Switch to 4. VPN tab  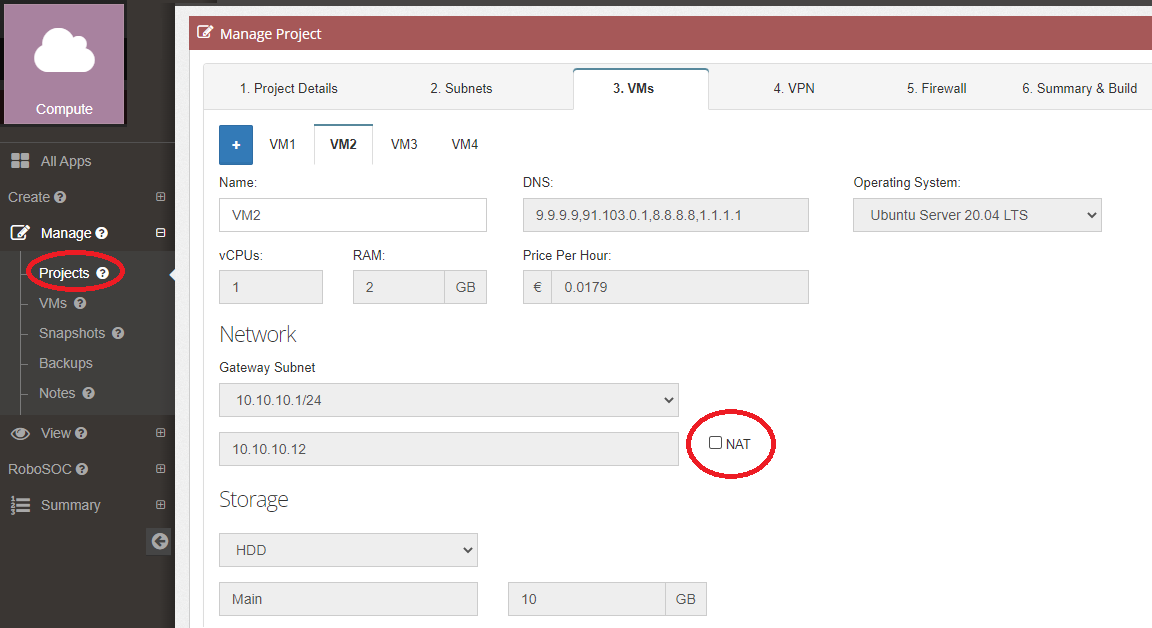coord(793,88)
